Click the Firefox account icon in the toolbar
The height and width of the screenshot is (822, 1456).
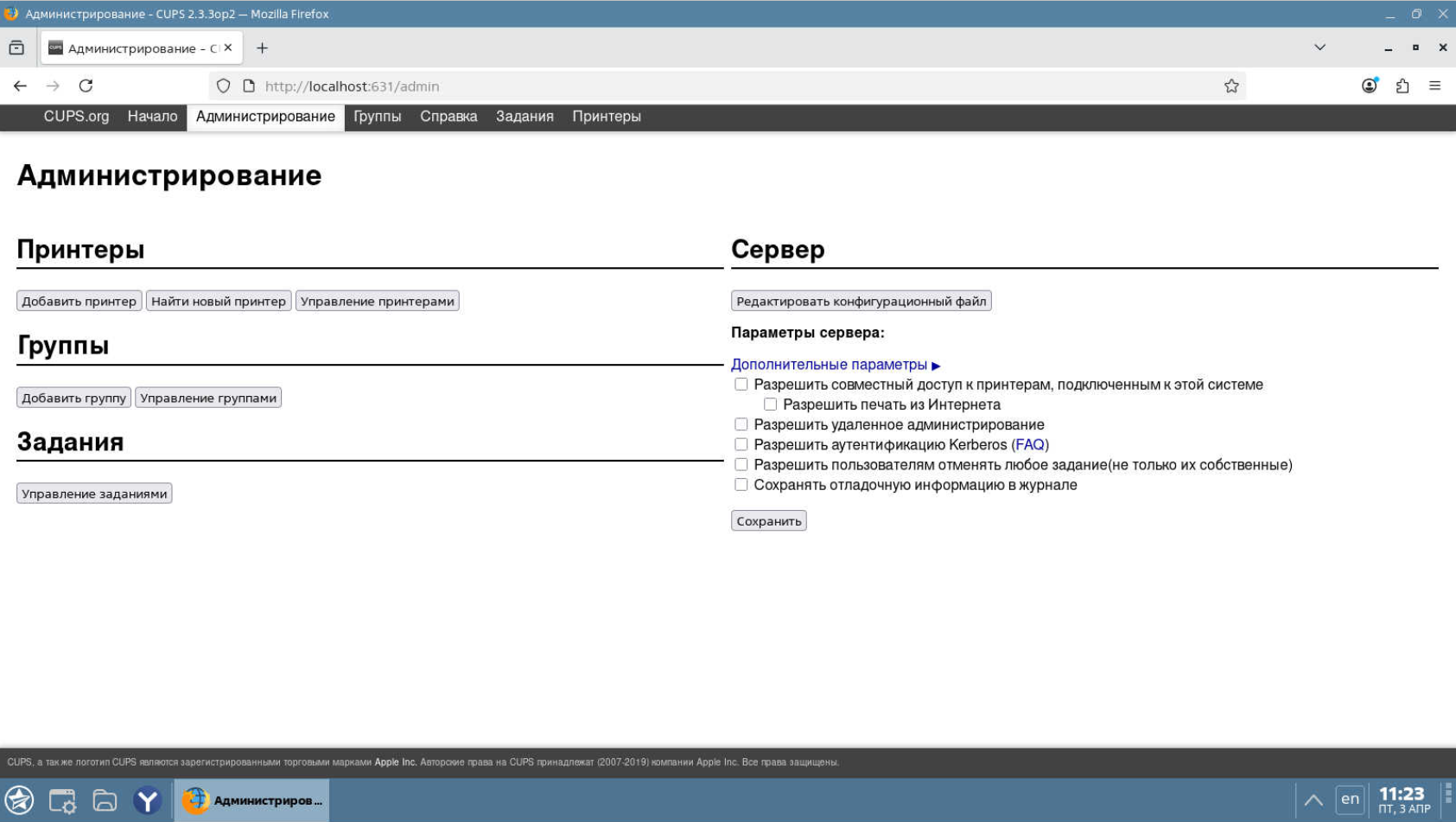pyautogui.click(x=1368, y=86)
